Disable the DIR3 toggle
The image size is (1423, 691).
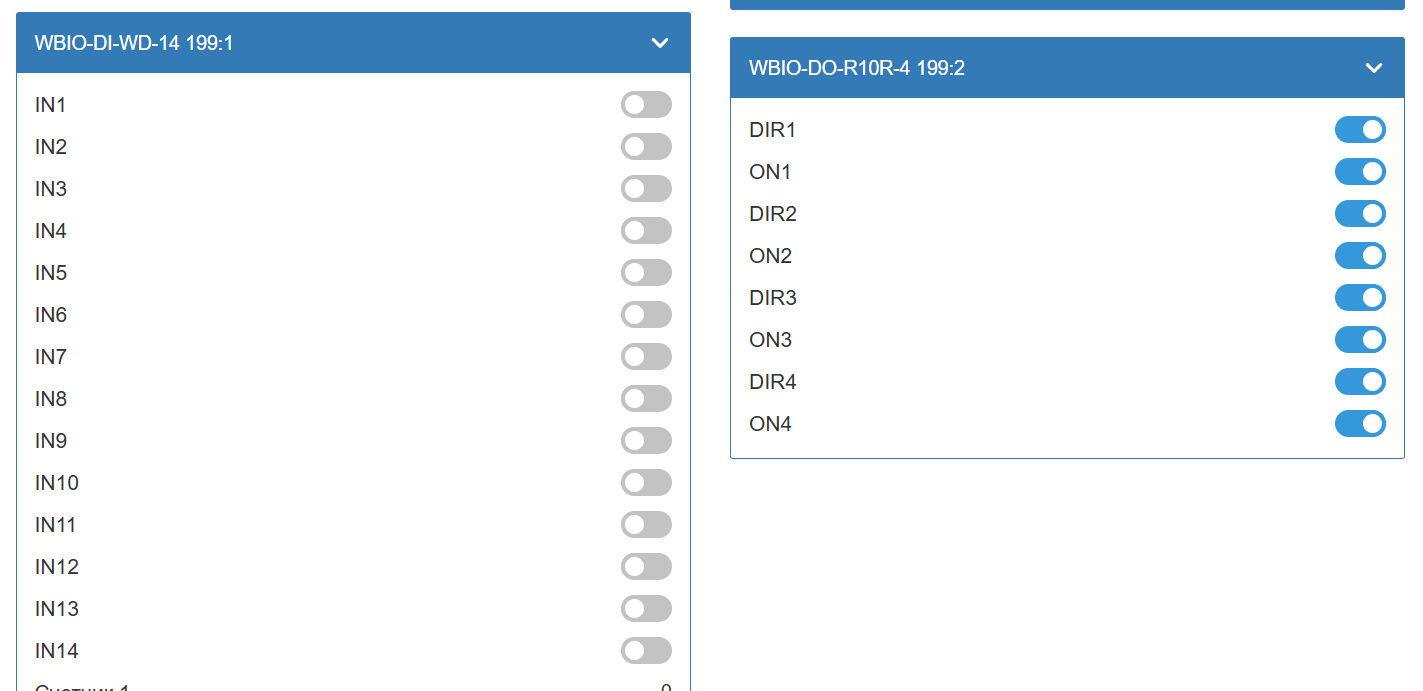point(1360,298)
